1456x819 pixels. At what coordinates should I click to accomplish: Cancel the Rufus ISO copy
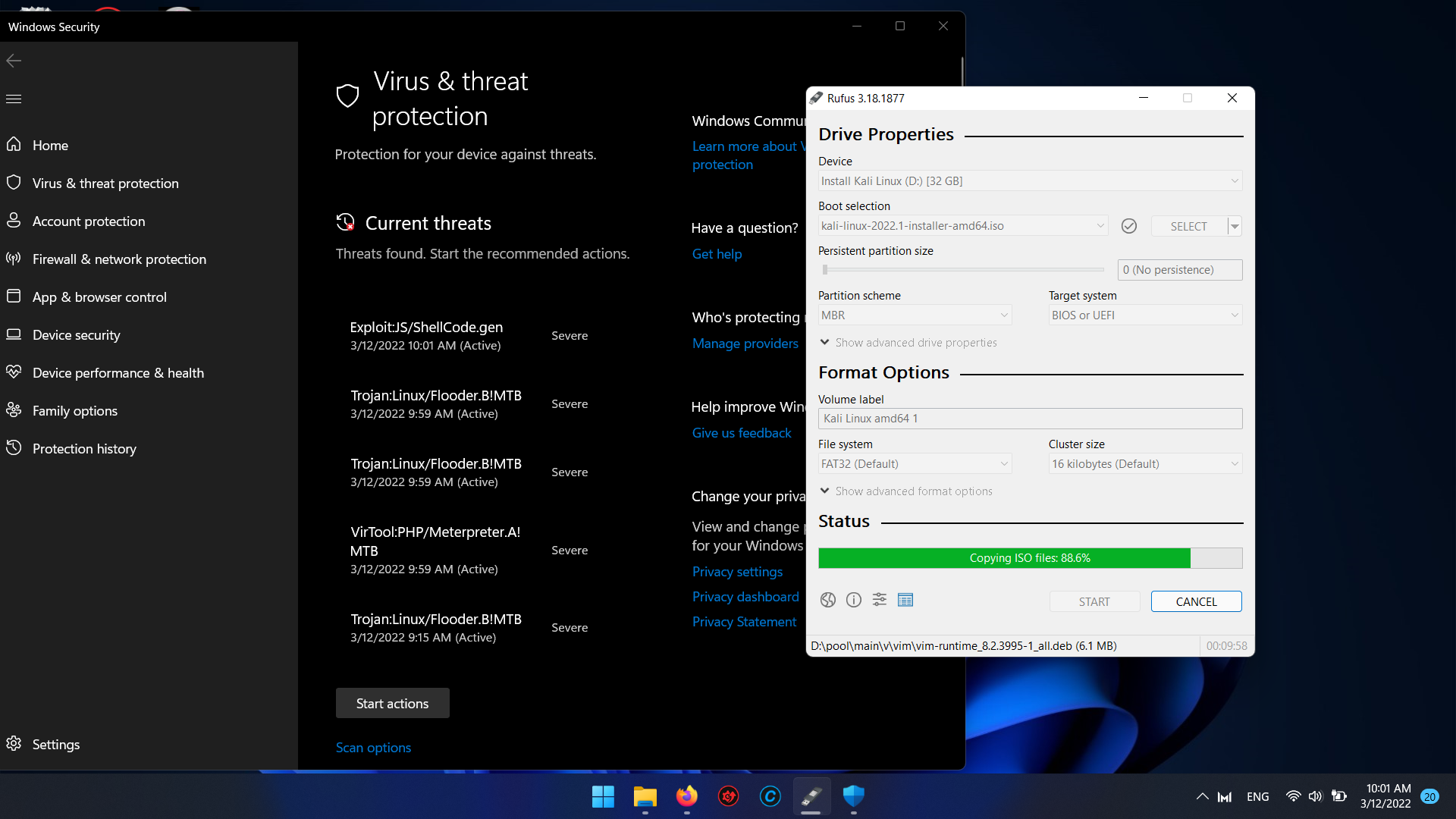click(1196, 601)
